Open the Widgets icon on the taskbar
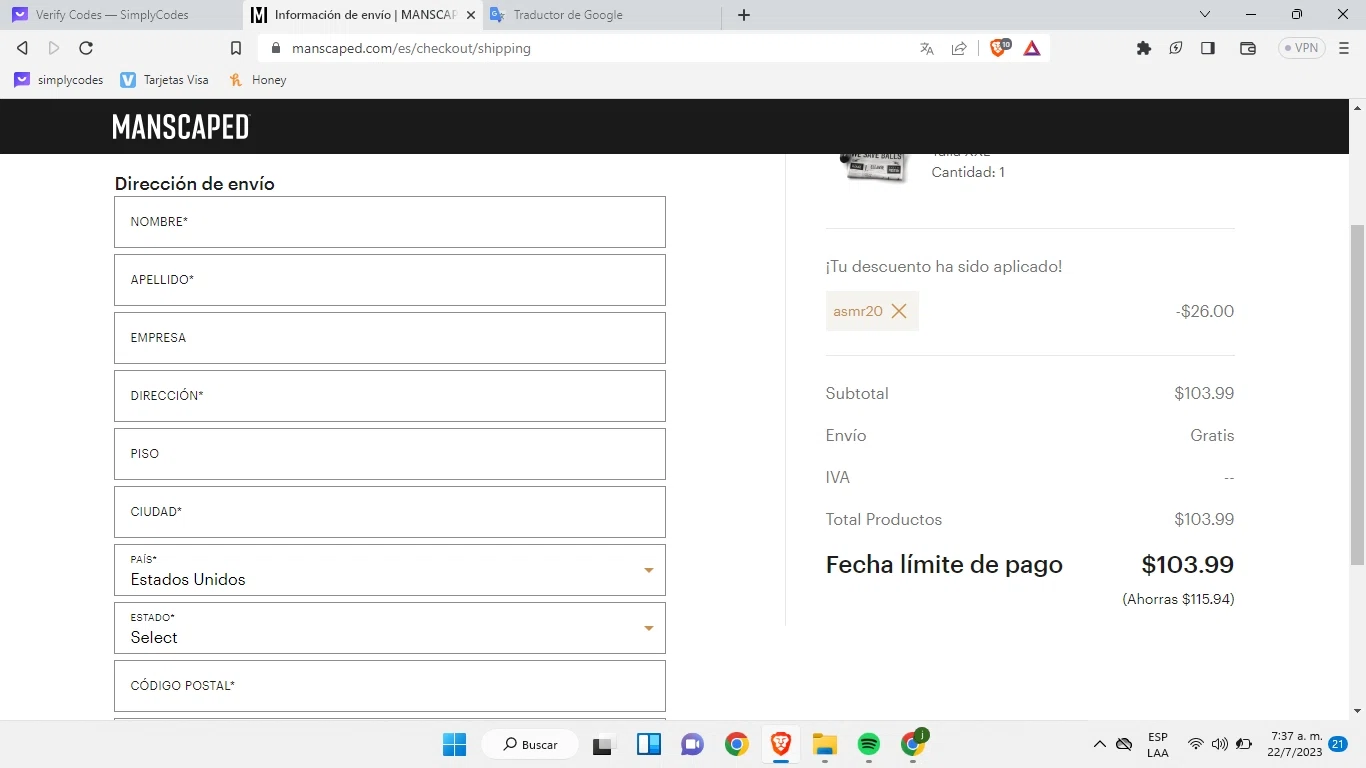 [x=649, y=744]
